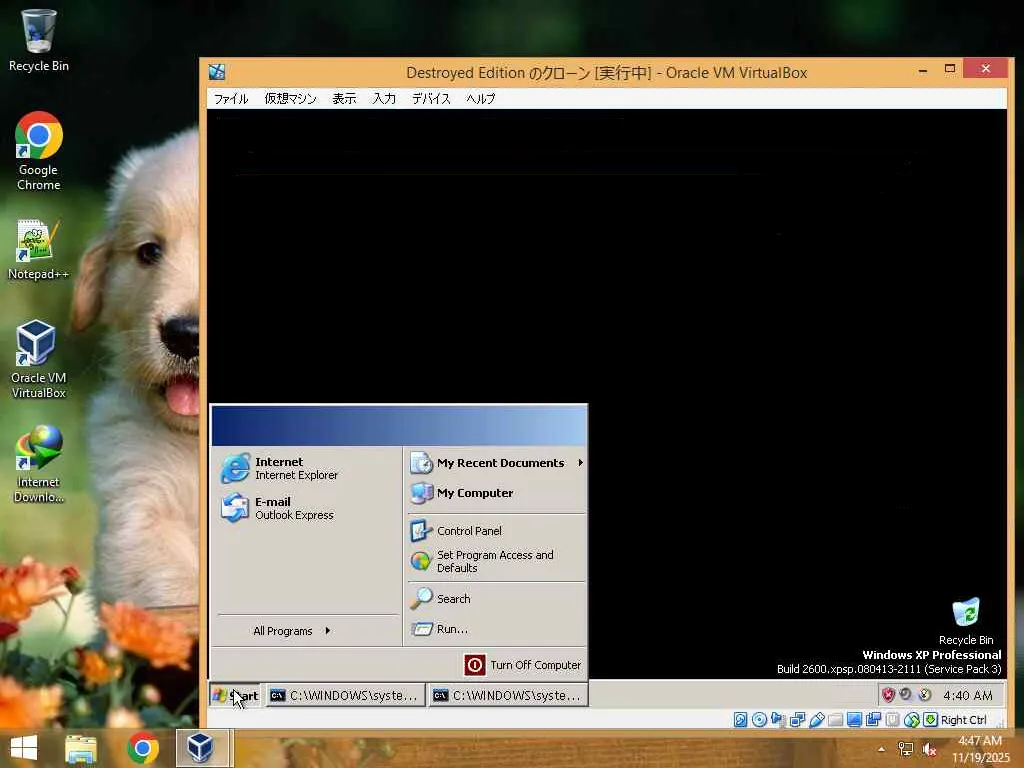This screenshot has height=768, width=1024.
Task: Open the Run... dialog entry
Action: click(496, 629)
